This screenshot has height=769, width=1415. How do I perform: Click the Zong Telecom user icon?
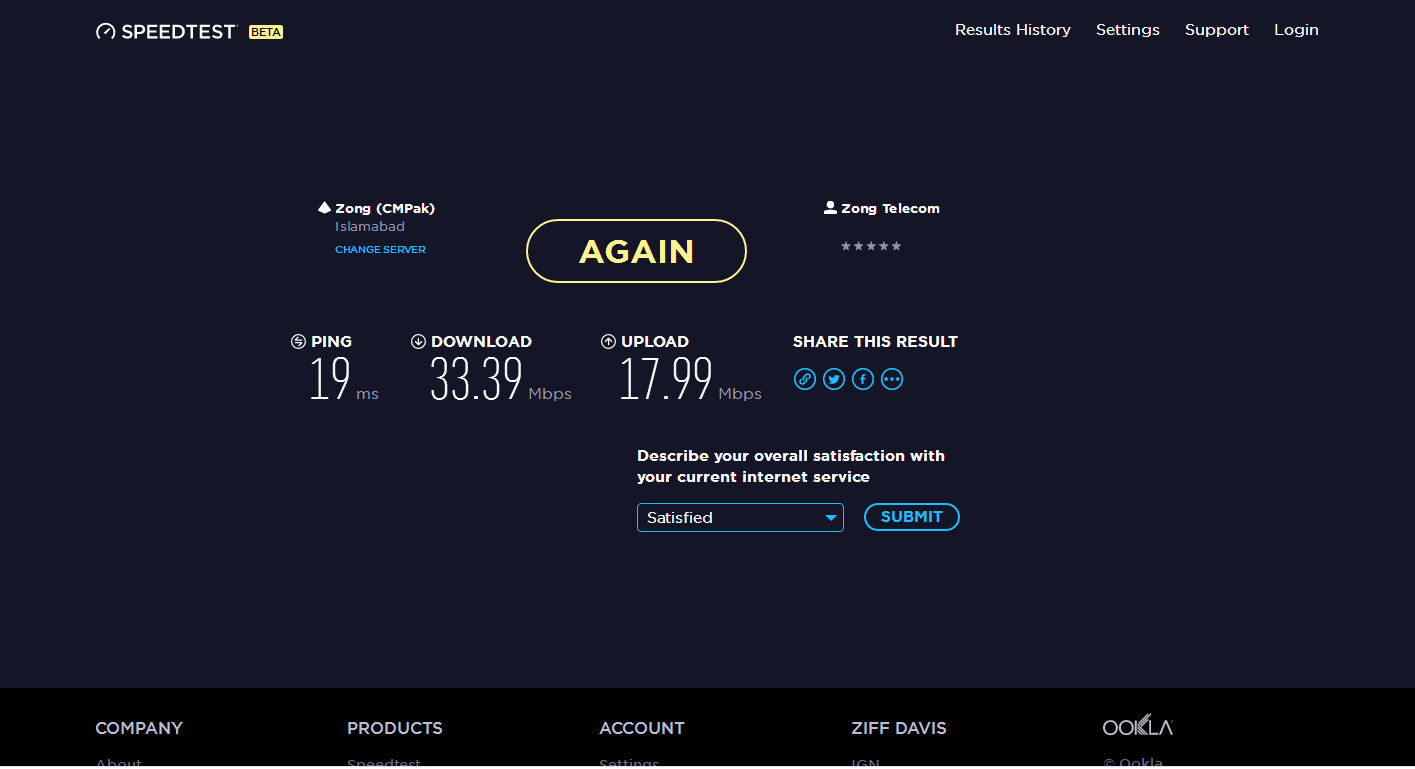pos(830,208)
